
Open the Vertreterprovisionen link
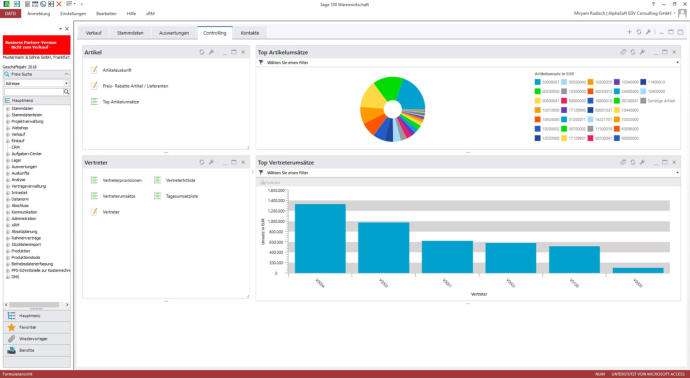(122, 180)
